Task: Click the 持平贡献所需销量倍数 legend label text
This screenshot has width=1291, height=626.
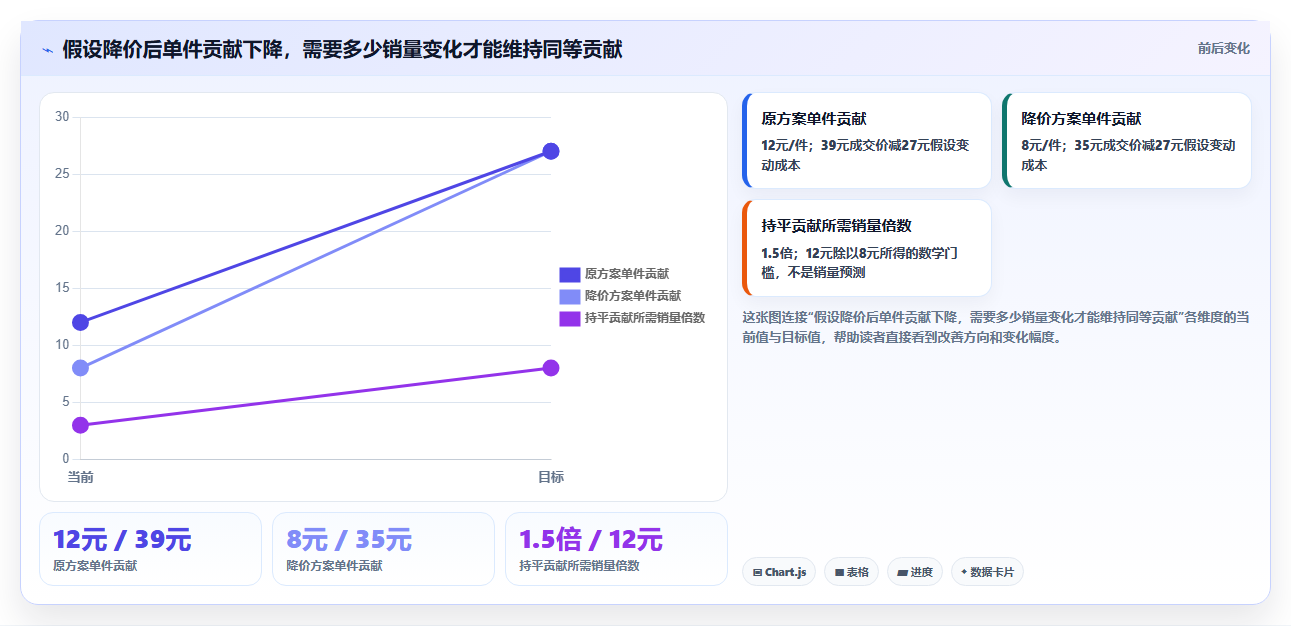Action: [645, 318]
